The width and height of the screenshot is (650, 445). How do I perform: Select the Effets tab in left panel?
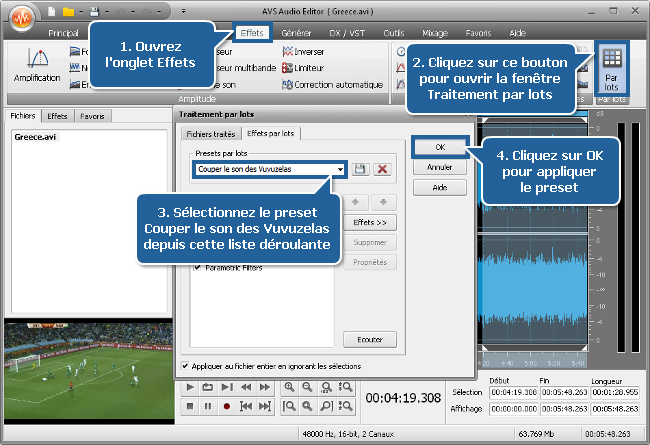(x=57, y=116)
